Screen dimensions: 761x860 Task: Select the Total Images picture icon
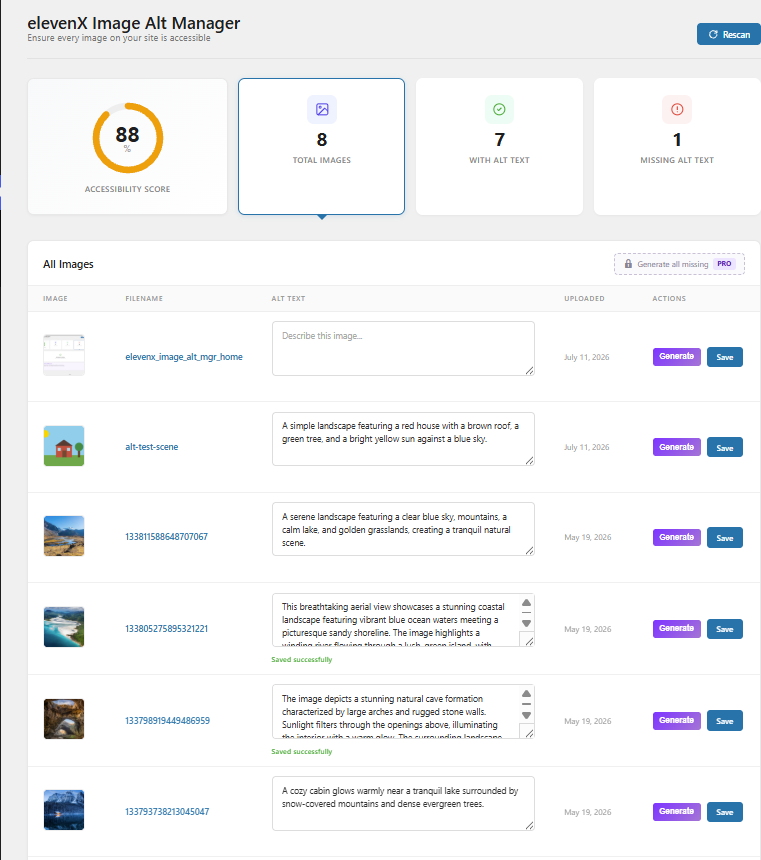tap(322, 109)
